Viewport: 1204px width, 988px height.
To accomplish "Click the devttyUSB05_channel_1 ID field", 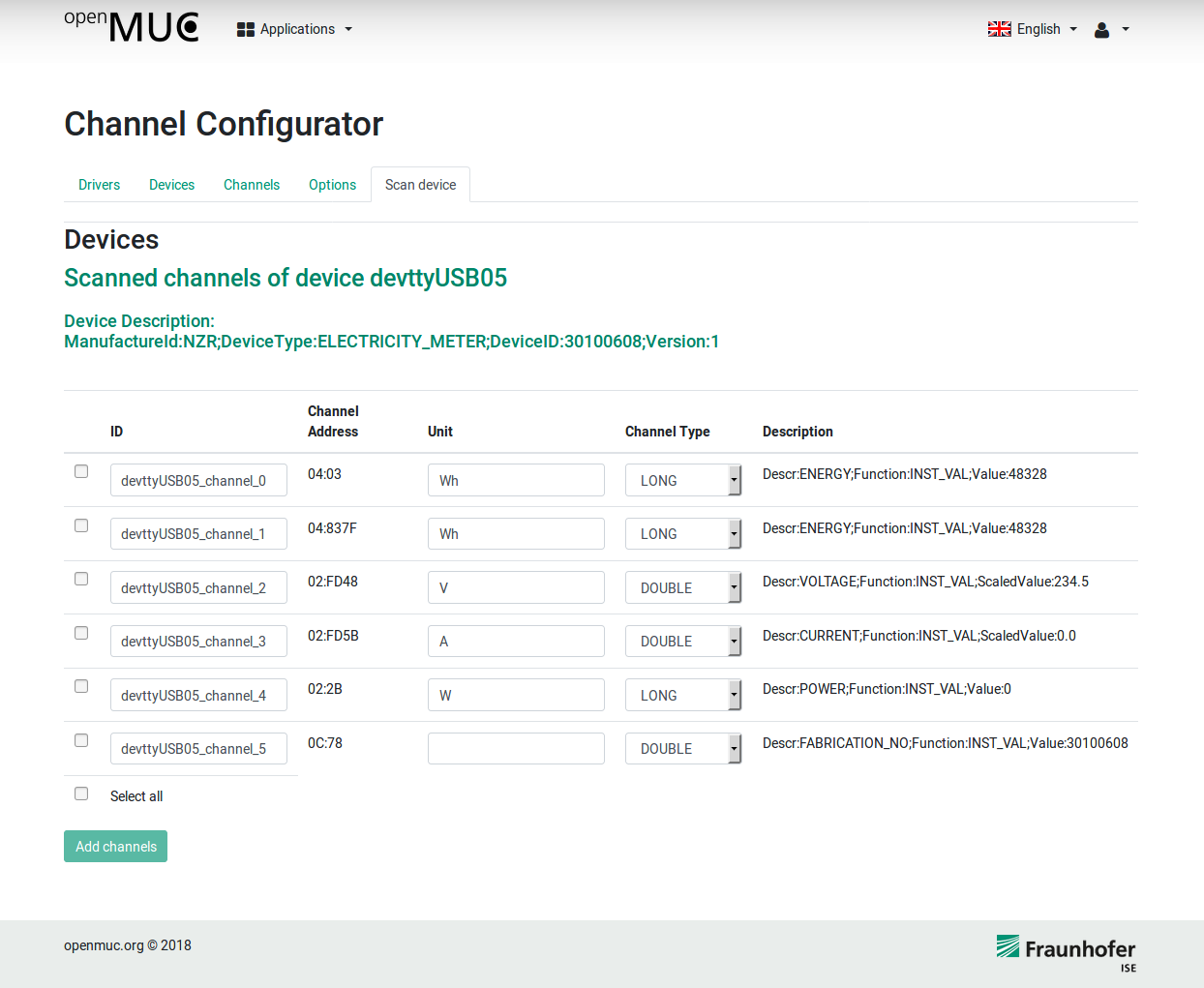I will point(198,534).
